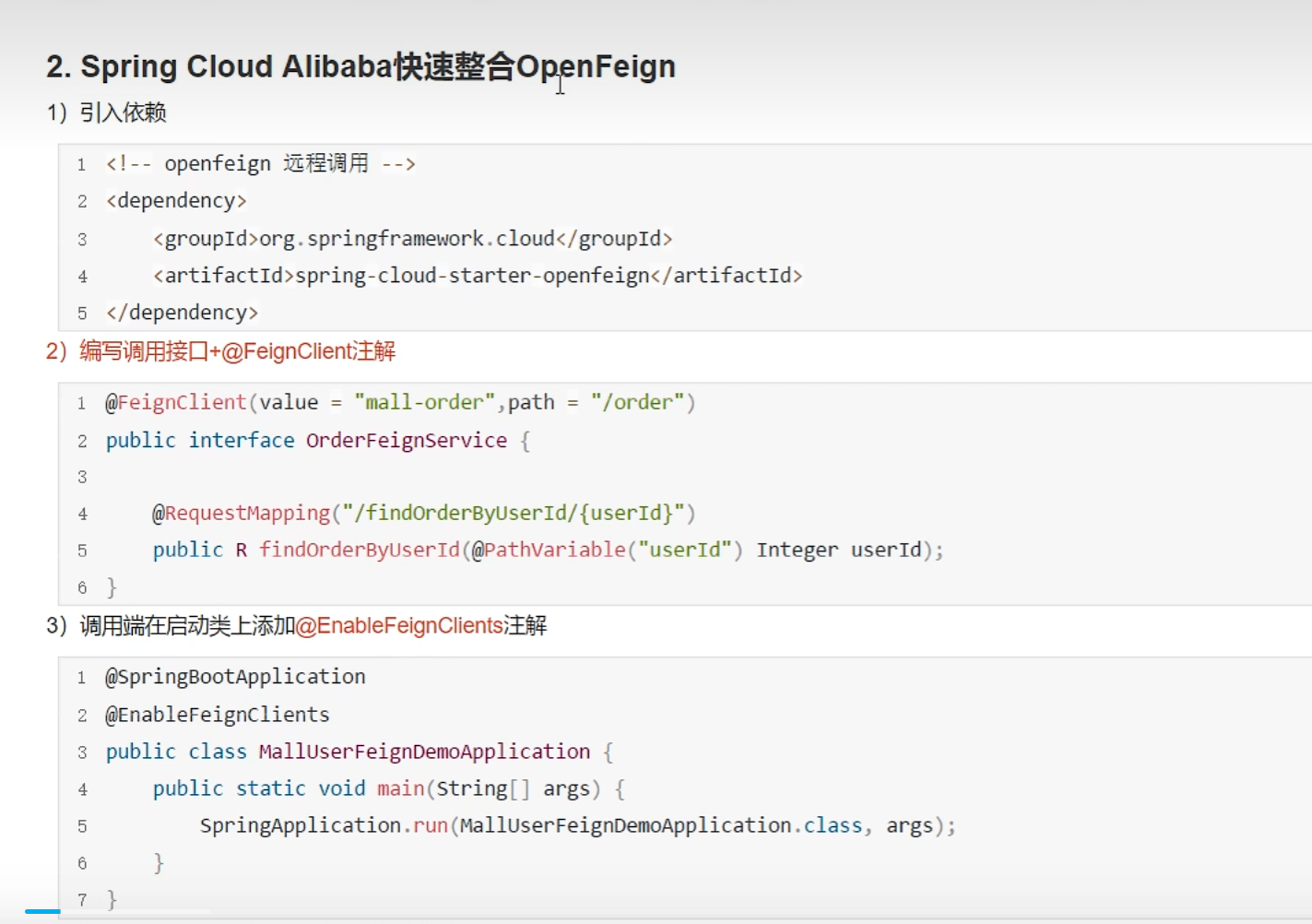The image size is (1312, 924).
Task: Click the red step heading "2）编写调用接口+@FeignClient注解"
Action: [x=220, y=351]
